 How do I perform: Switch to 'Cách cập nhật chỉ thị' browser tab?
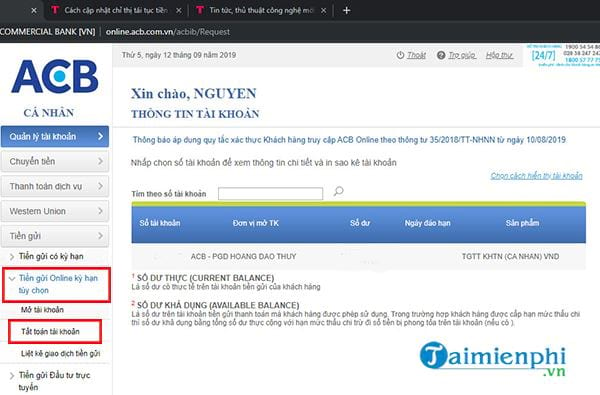(x=116, y=10)
